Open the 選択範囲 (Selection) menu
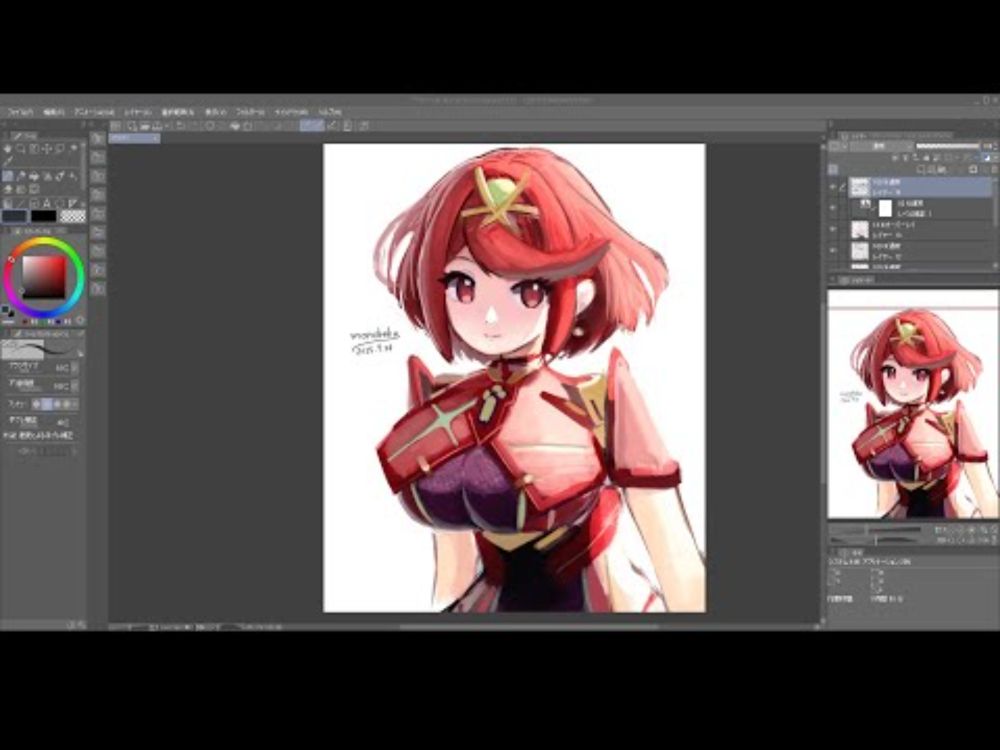This screenshot has width=1000, height=750. coord(177,112)
